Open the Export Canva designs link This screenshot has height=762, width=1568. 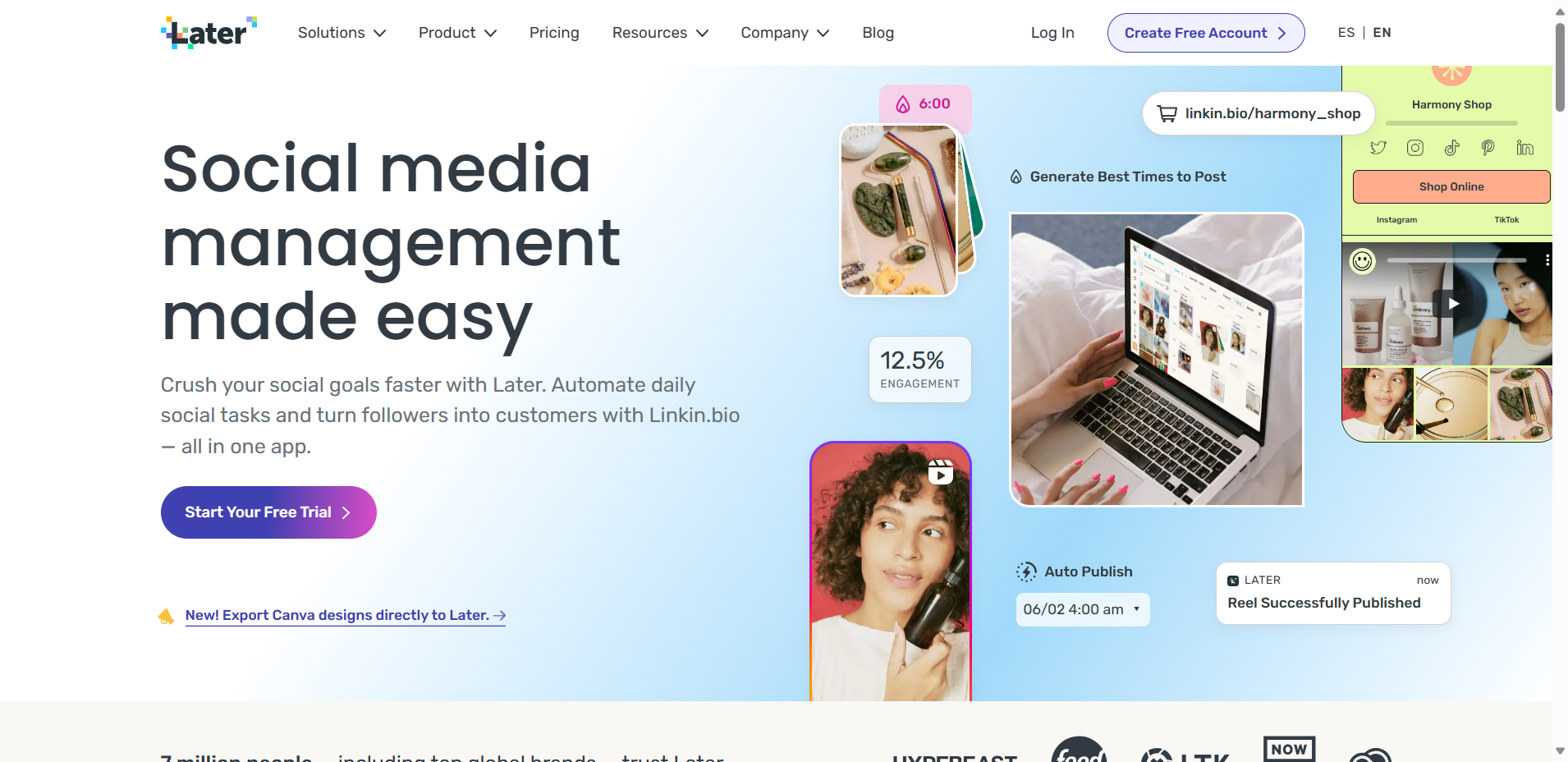(x=345, y=615)
